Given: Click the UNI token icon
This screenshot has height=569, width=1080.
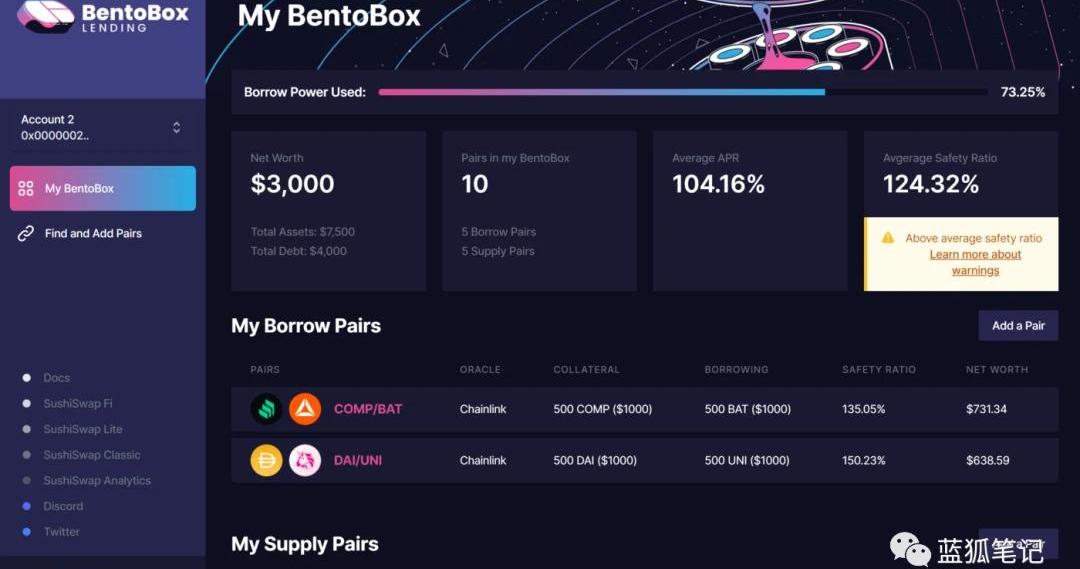Looking at the screenshot, I should [305, 460].
